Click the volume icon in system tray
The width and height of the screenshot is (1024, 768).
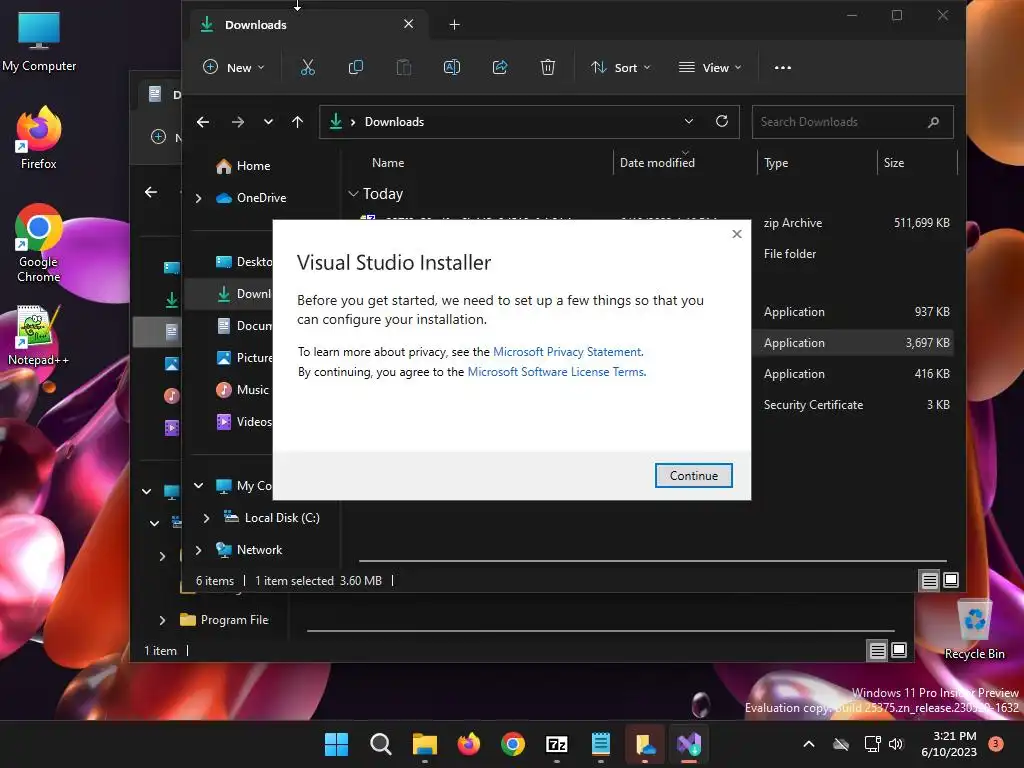[x=896, y=744]
